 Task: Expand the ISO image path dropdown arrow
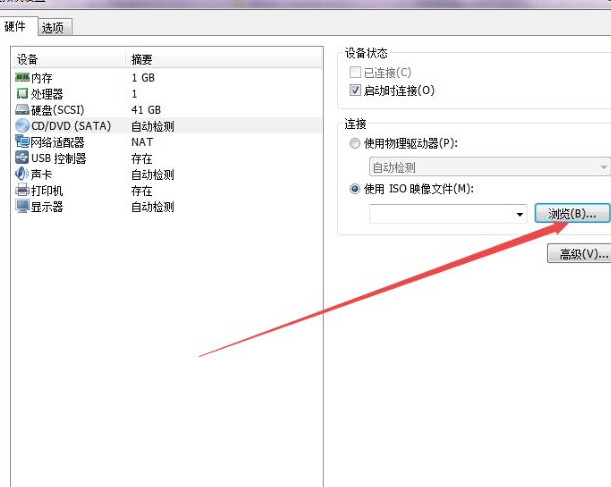[x=520, y=214]
